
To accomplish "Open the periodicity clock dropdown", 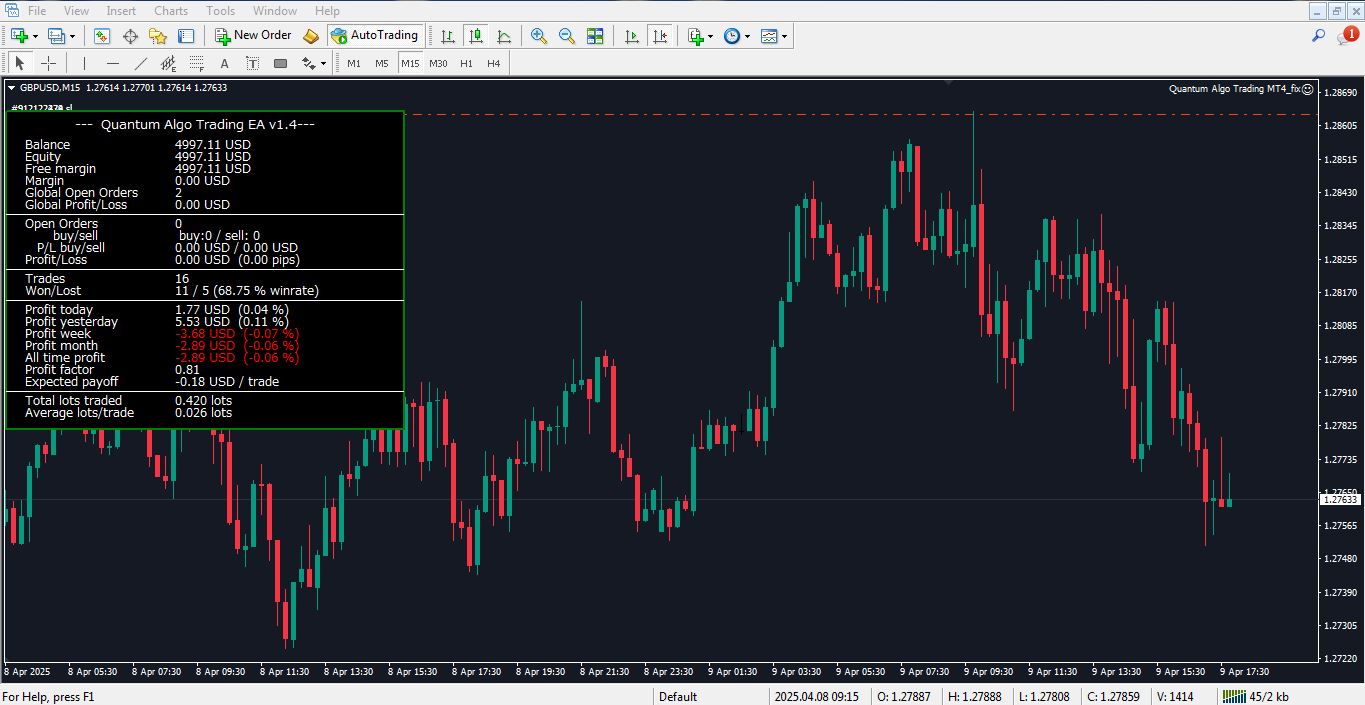I will click(746, 36).
